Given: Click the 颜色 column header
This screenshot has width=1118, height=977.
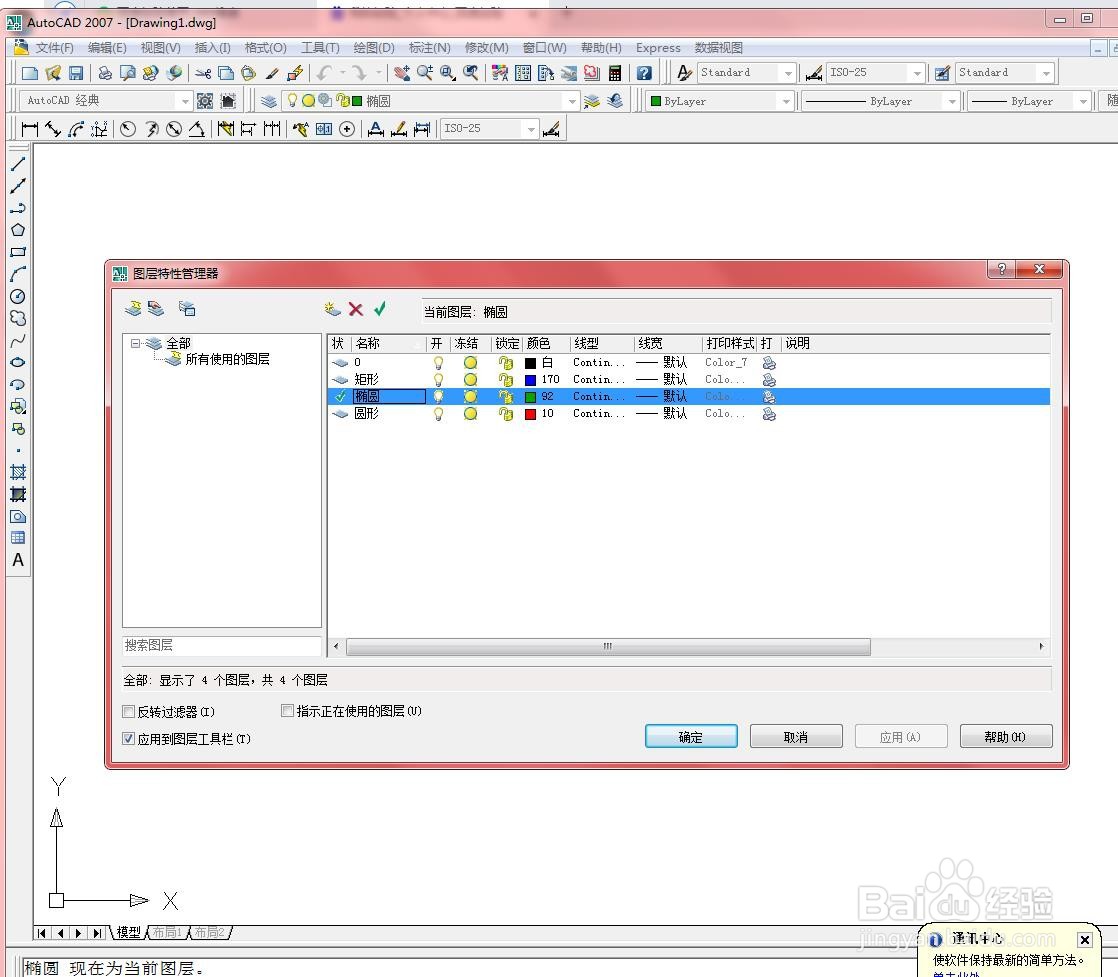Looking at the screenshot, I should (546, 344).
